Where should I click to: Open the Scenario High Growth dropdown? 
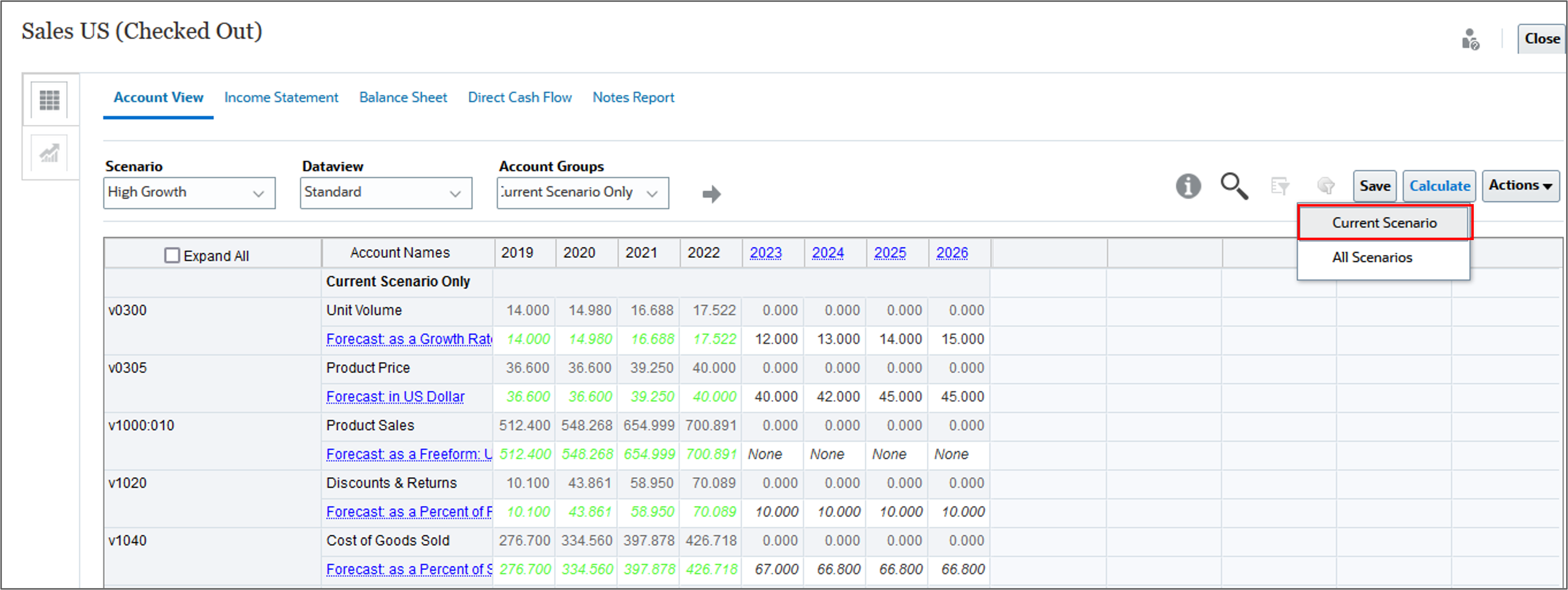(x=189, y=193)
